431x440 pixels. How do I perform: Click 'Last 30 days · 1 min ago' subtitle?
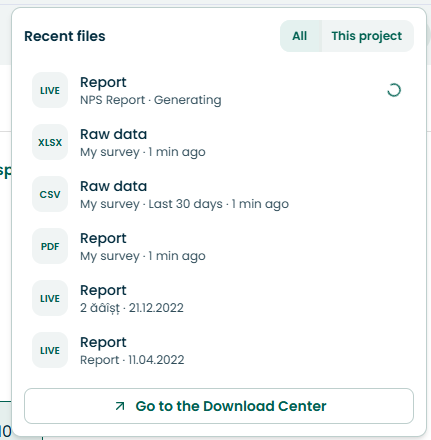[219, 204]
